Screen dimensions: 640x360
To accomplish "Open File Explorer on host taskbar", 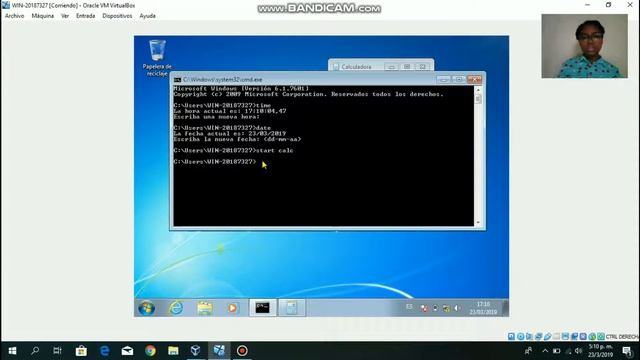I will 173,351.
